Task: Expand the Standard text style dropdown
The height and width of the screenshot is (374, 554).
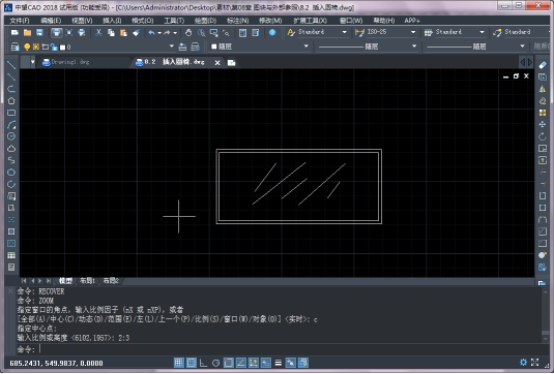Action: click(344, 32)
